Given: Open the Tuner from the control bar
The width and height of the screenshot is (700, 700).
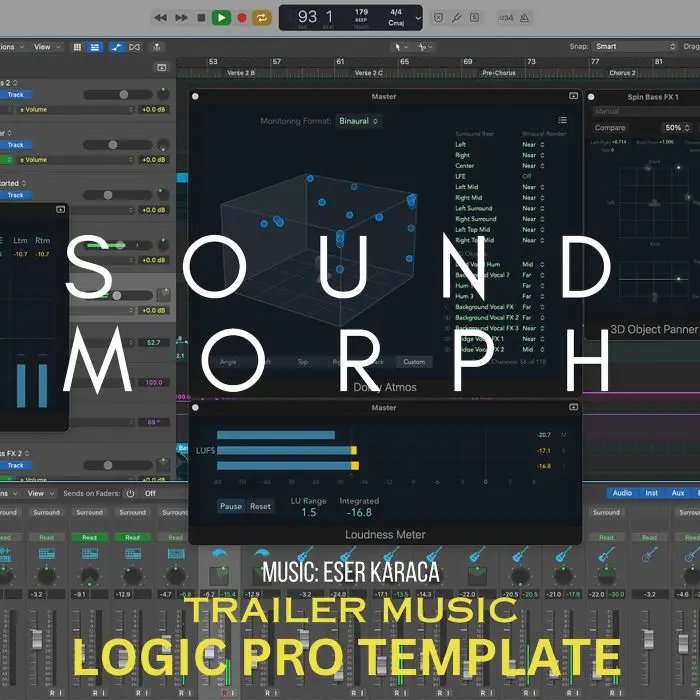Looking at the screenshot, I should coord(456,18).
